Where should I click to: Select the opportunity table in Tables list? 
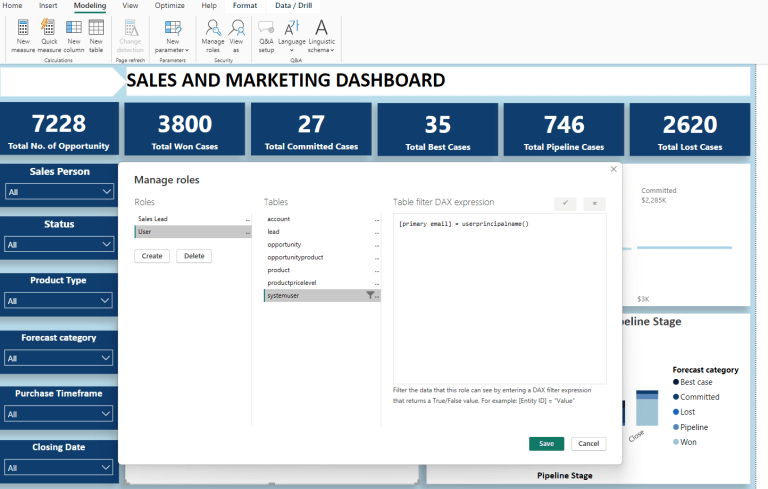click(284, 244)
